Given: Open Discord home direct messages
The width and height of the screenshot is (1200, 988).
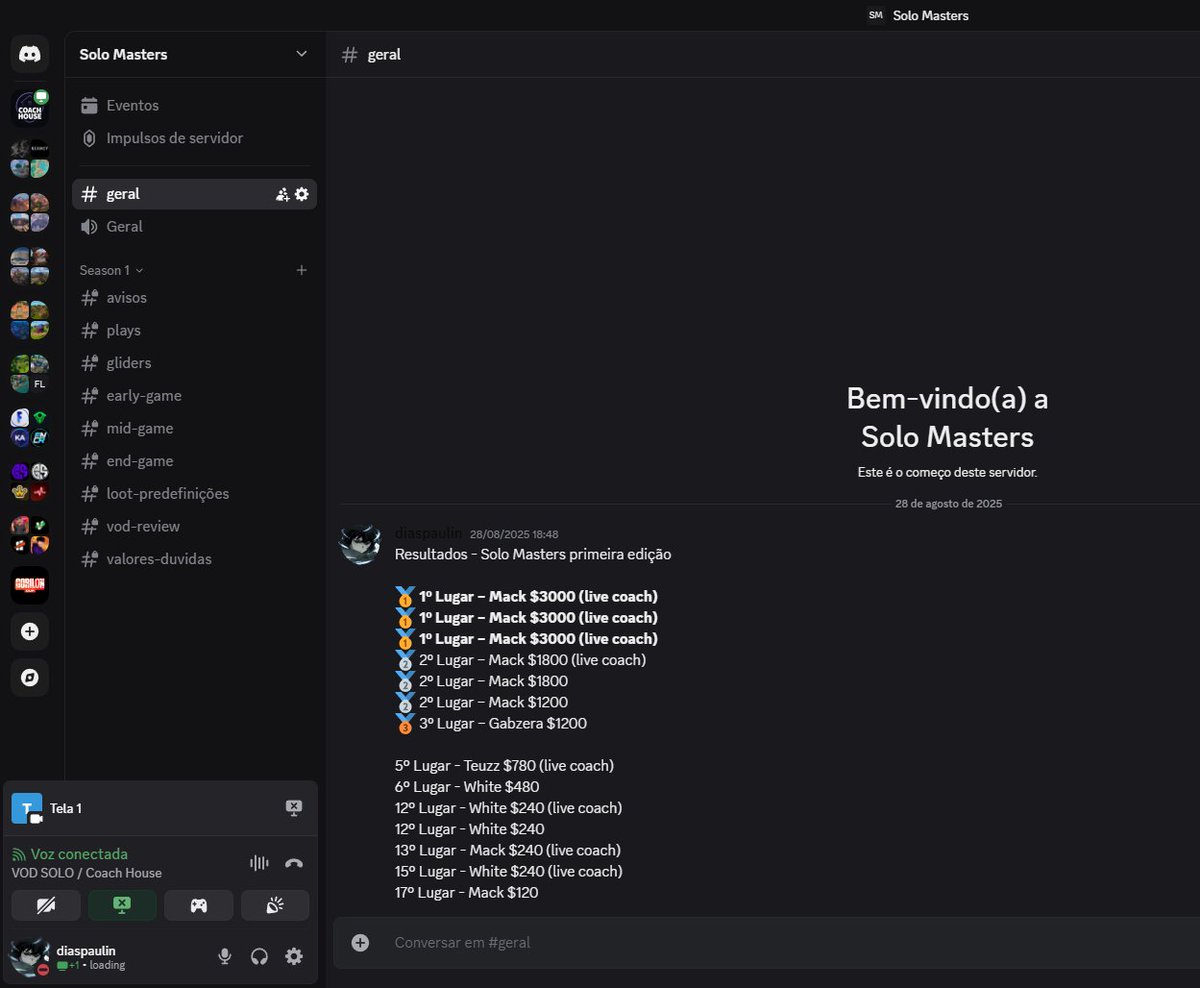Looking at the screenshot, I should pos(30,54).
